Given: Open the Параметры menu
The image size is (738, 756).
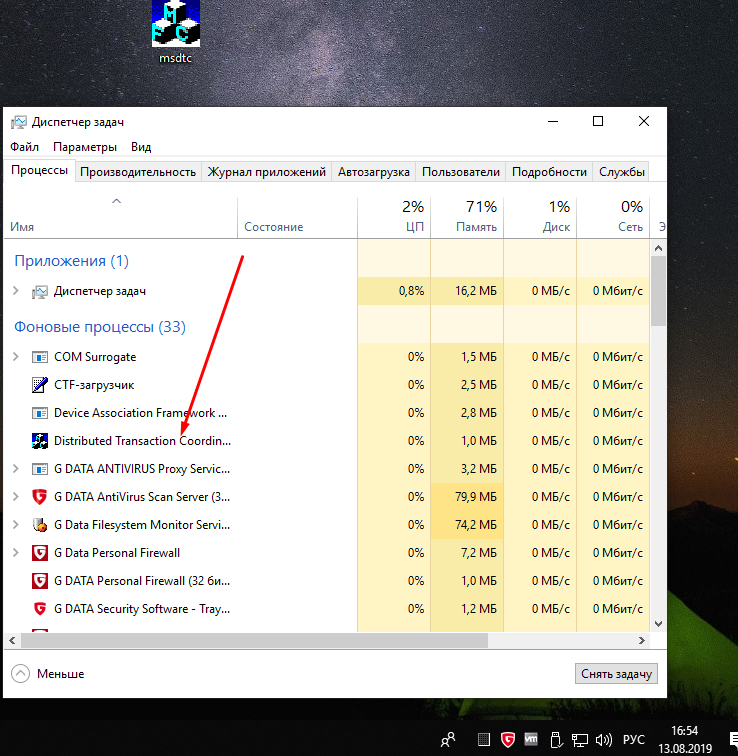Looking at the screenshot, I should click(x=85, y=147).
